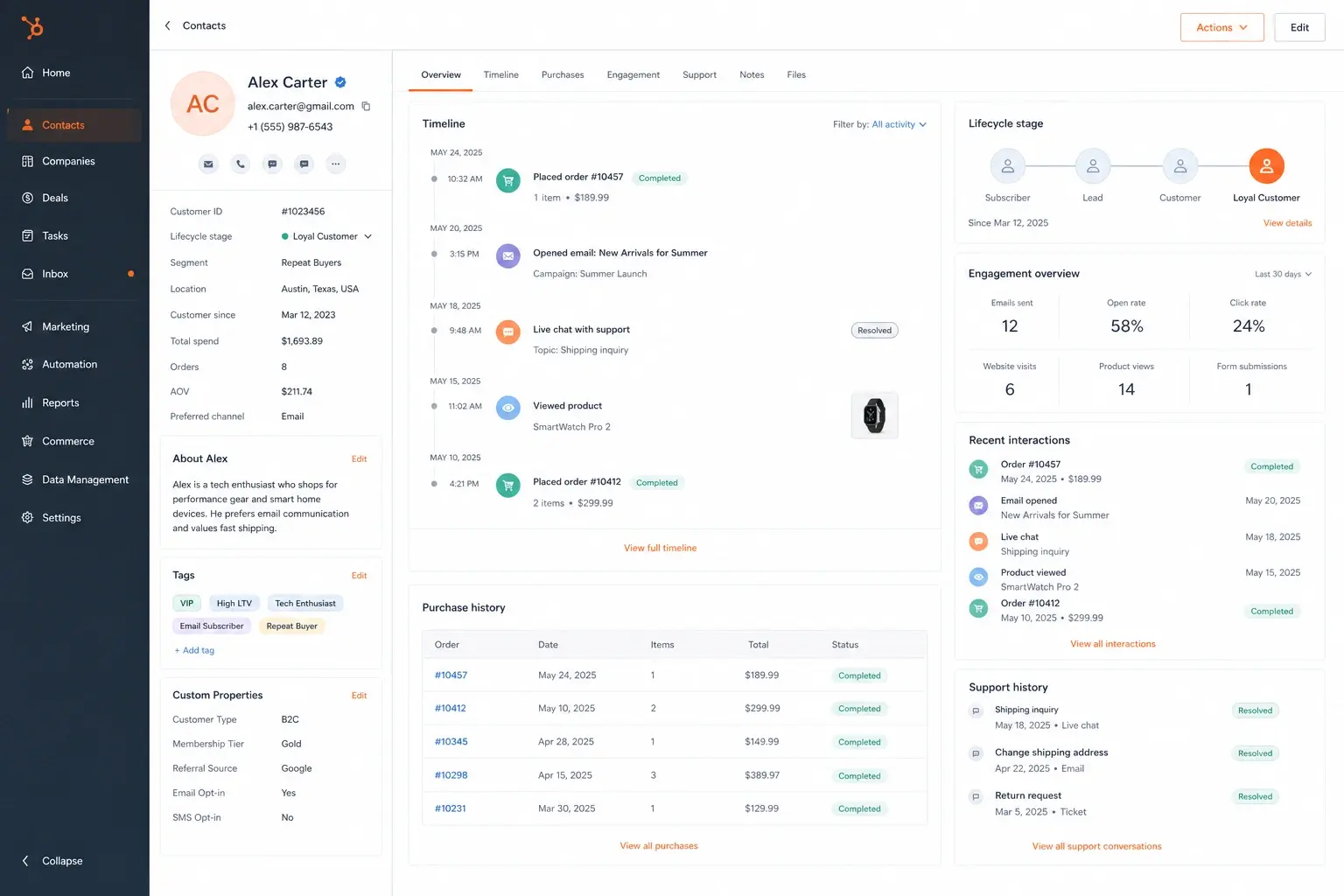Open View details in Lifecycle stage
The height and width of the screenshot is (896, 1344).
pyautogui.click(x=1287, y=223)
